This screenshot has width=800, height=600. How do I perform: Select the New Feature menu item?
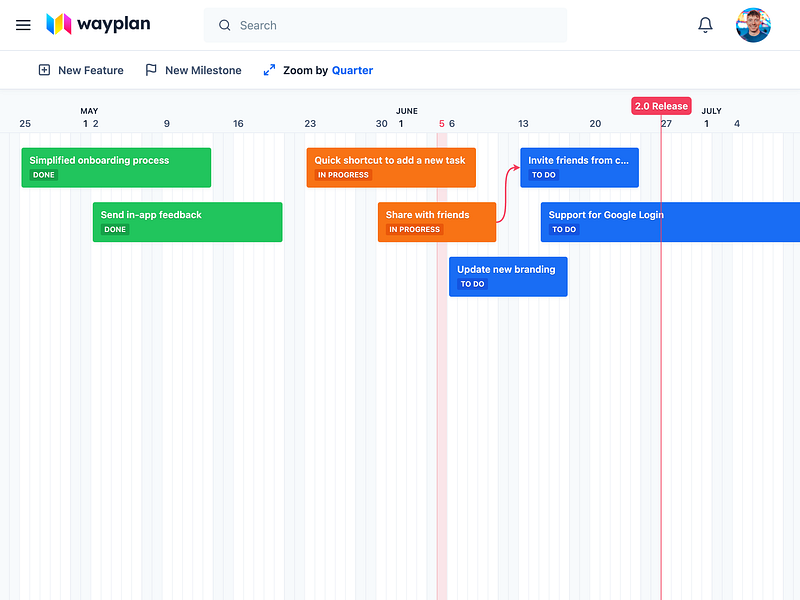(90, 70)
